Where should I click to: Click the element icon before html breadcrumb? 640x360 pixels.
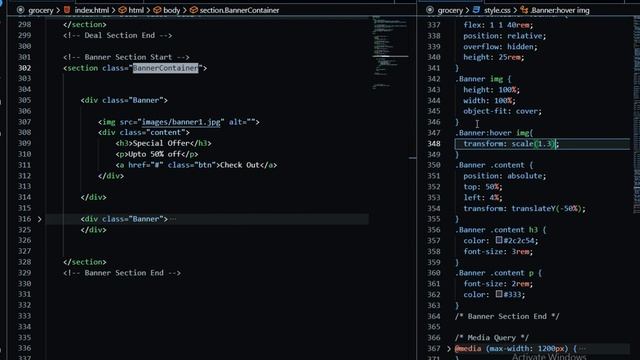(x=122, y=10)
